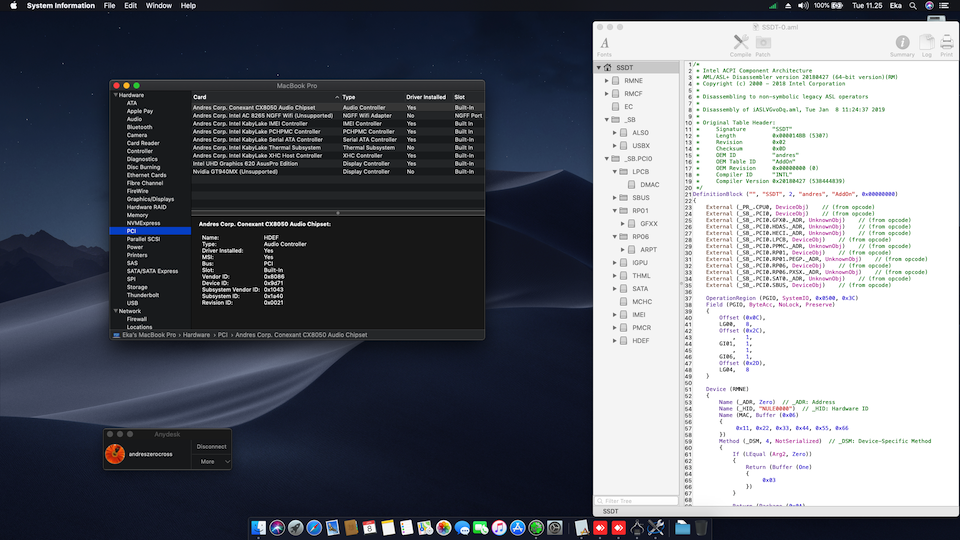Open the More dropdown in Anydesk
The width and height of the screenshot is (960, 540).
212,462
